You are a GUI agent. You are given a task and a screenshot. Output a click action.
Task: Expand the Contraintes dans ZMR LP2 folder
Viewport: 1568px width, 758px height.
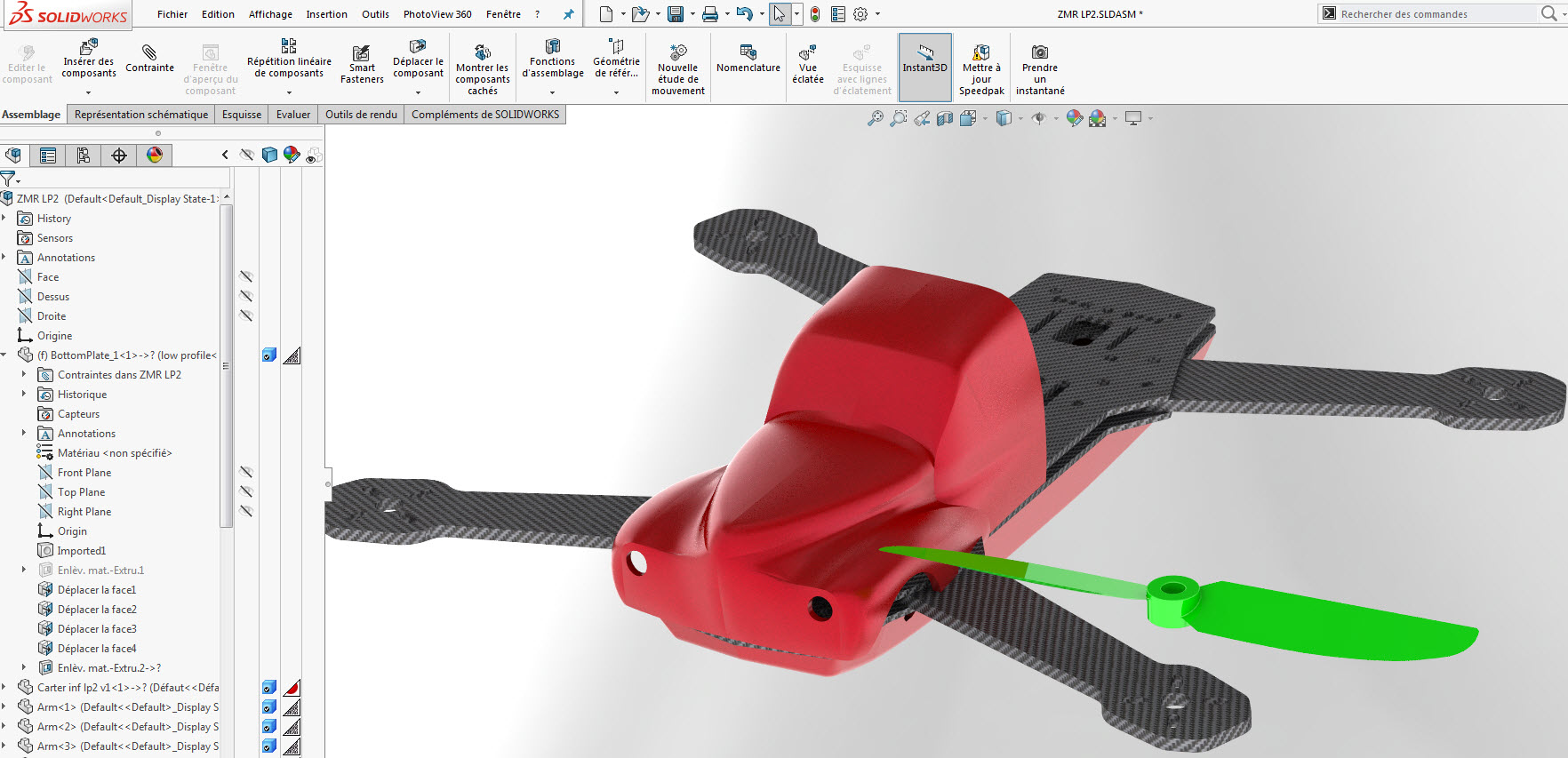[x=24, y=375]
